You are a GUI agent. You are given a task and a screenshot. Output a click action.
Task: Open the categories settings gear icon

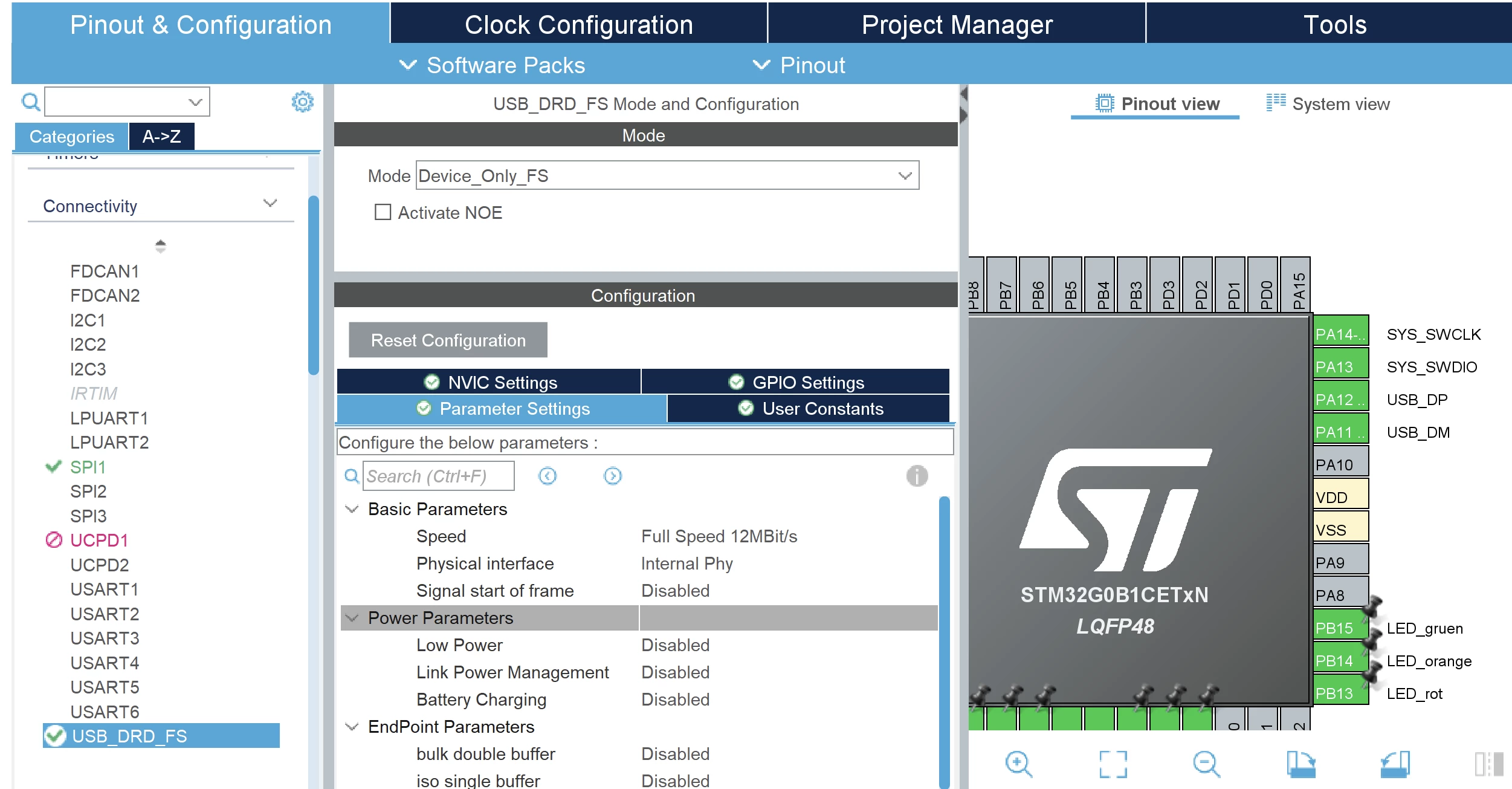pyautogui.click(x=303, y=102)
